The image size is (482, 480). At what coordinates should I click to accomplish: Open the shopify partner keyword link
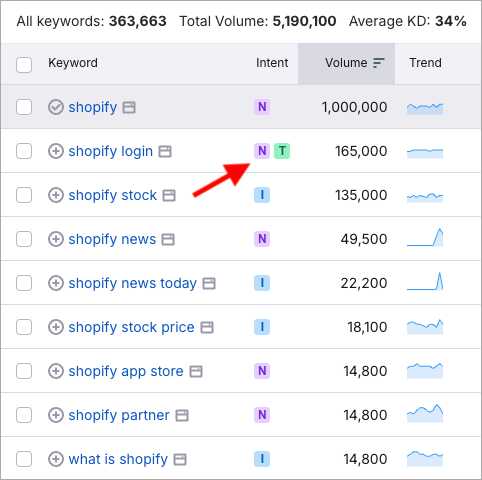point(119,416)
